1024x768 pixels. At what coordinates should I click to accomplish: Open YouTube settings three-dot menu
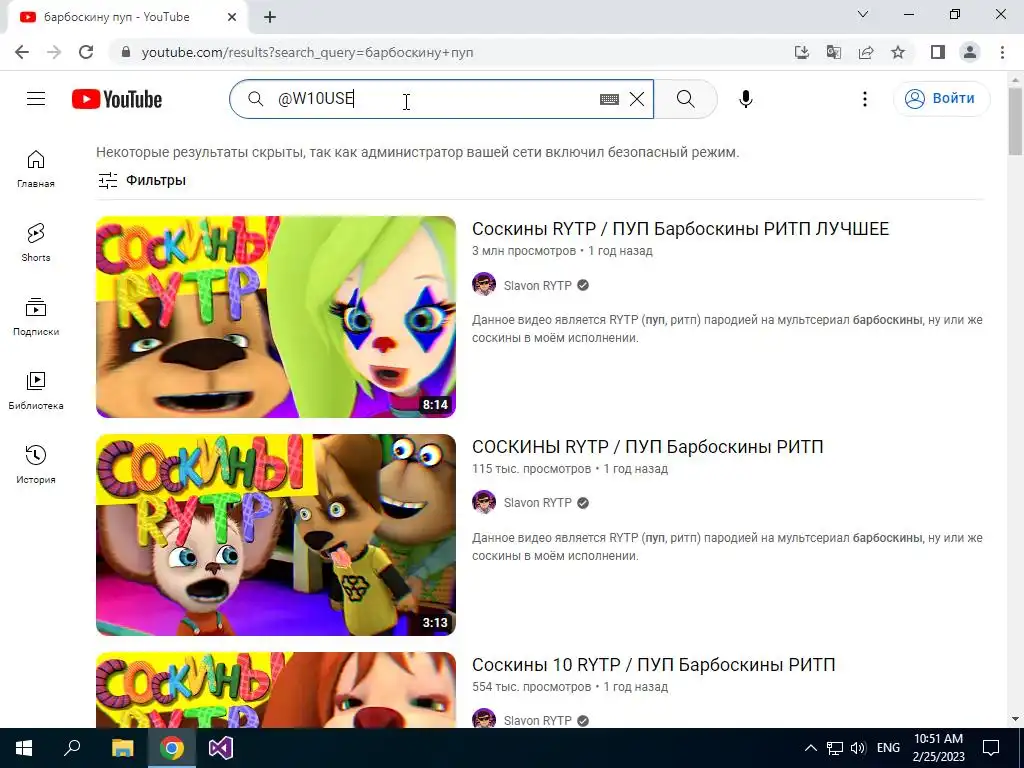(x=865, y=99)
